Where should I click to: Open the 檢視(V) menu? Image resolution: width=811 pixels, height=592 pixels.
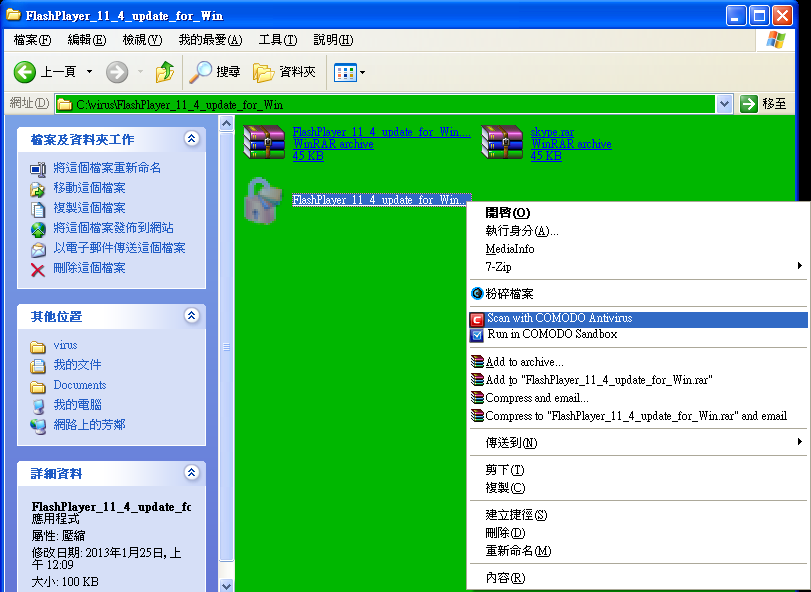tap(142, 40)
